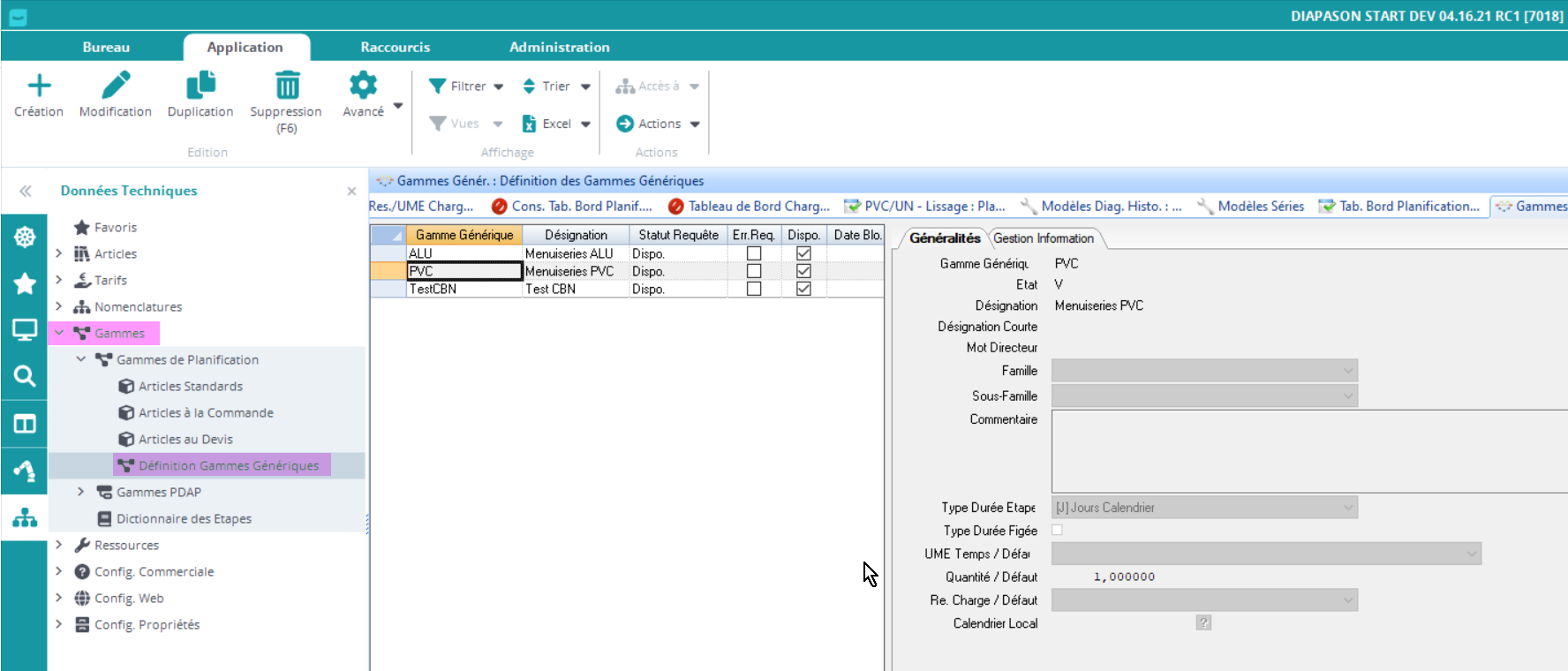Click the Suppression trash icon
The image size is (1568, 671).
click(287, 87)
